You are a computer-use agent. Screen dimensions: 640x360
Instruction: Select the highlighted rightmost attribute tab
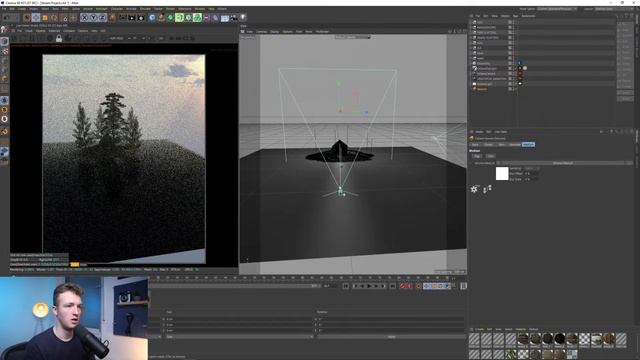[x=528, y=144]
